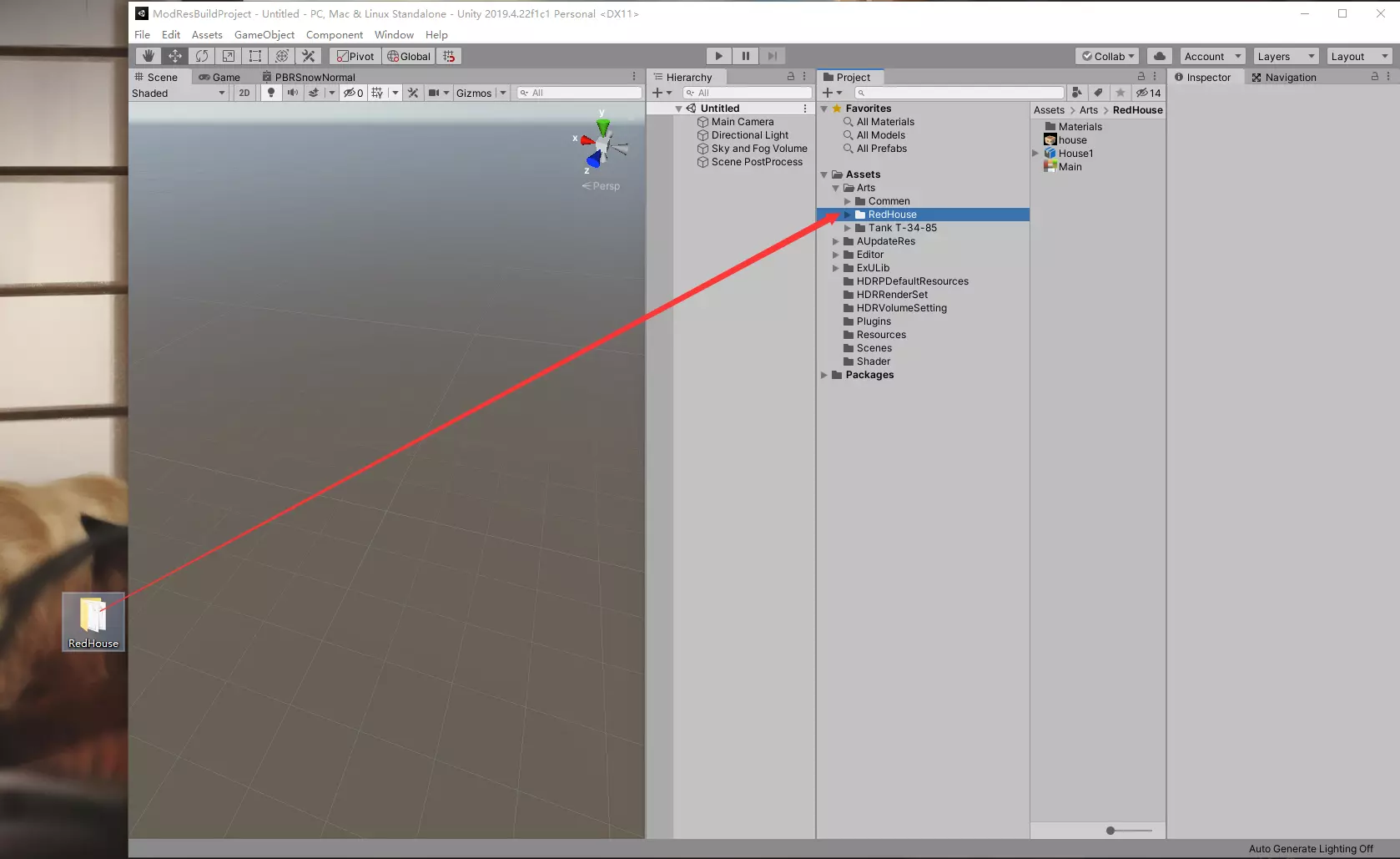The image size is (1400, 859).
Task: Open the cloud Services button
Action: [1160, 56]
